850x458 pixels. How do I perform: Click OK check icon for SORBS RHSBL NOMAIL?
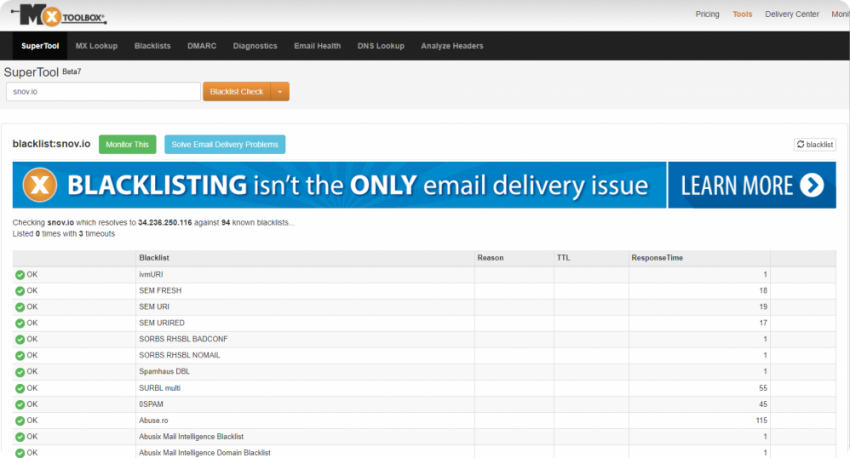click(x=20, y=356)
